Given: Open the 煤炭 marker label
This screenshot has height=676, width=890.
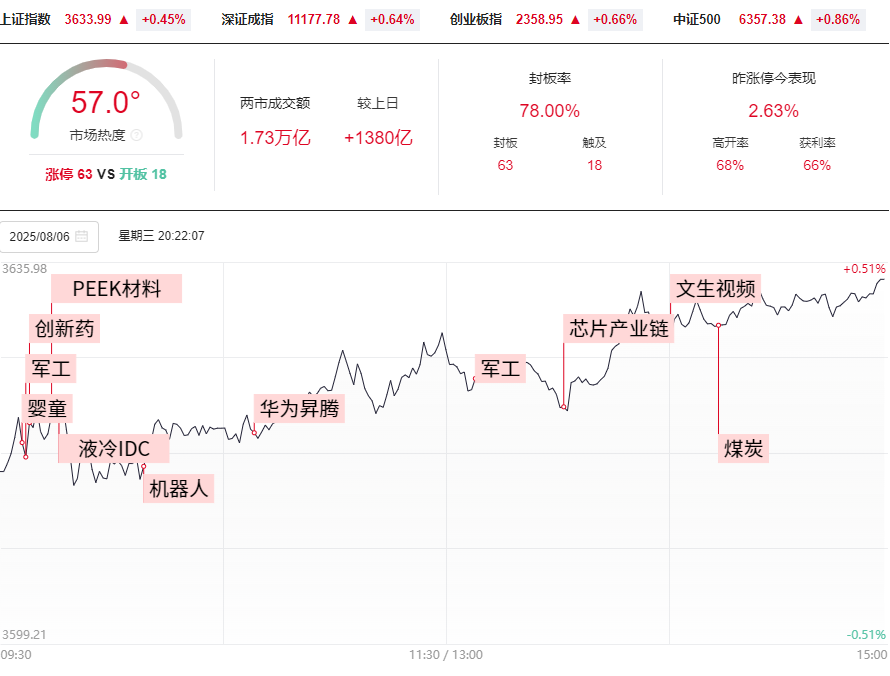Looking at the screenshot, I should coord(743,449).
